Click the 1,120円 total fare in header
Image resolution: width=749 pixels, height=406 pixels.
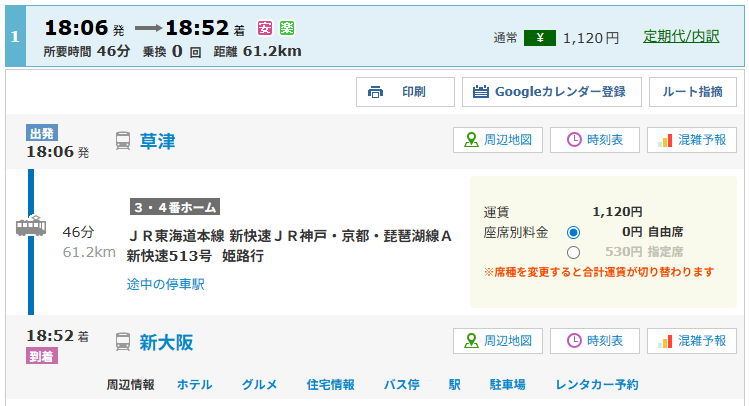coord(591,38)
